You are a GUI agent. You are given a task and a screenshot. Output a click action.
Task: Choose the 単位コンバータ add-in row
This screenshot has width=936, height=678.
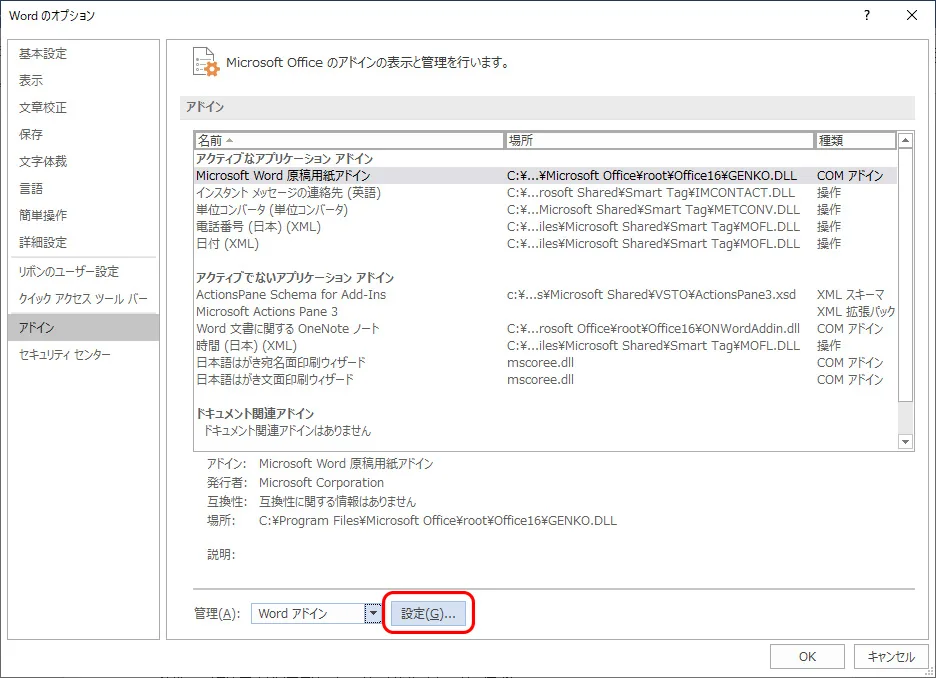click(272, 210)
